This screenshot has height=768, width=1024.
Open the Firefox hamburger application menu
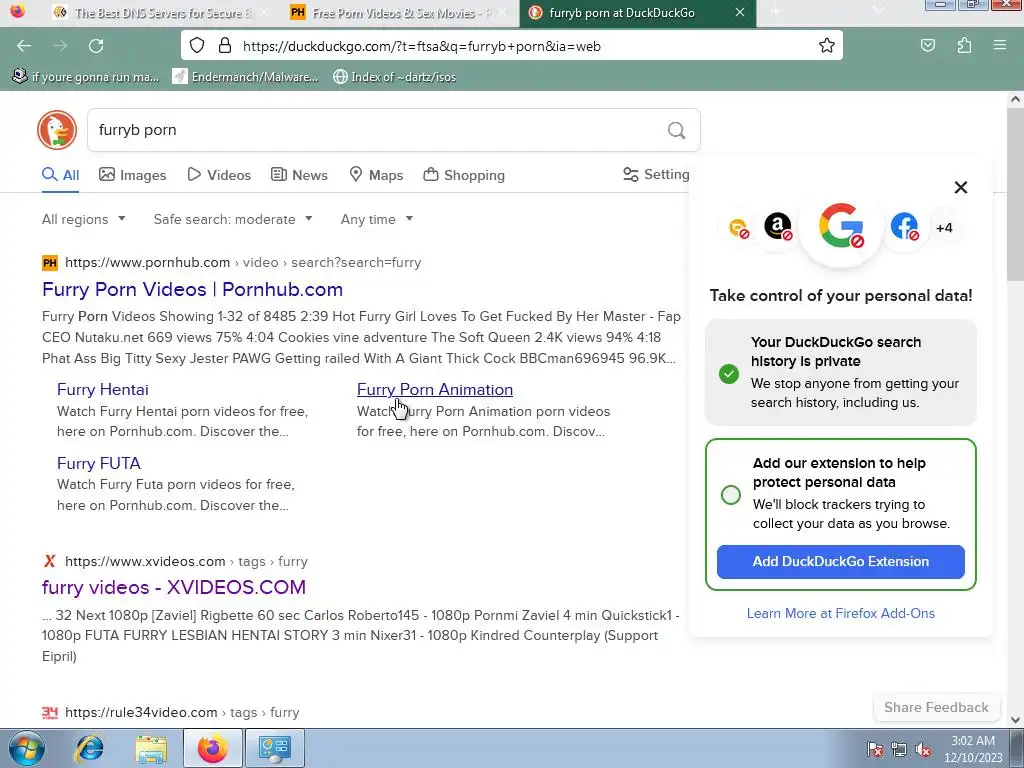[1000, 46]
